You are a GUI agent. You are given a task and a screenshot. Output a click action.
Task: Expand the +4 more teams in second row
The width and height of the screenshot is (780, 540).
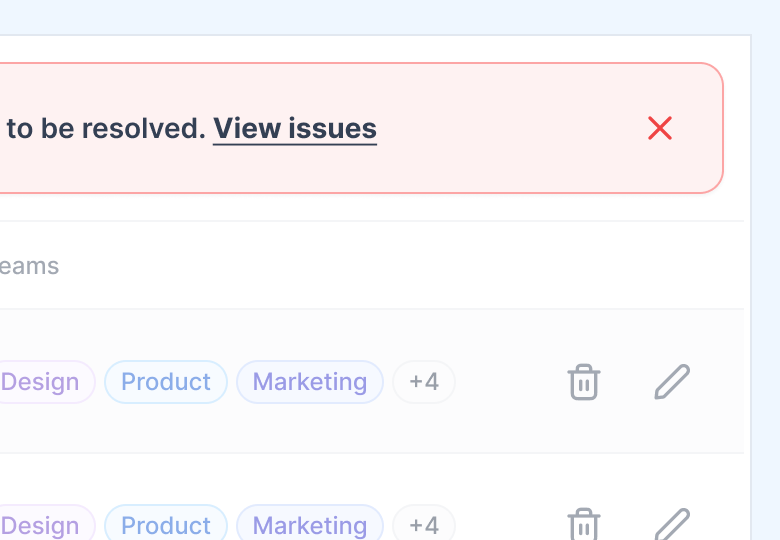(x=424, y=523)
